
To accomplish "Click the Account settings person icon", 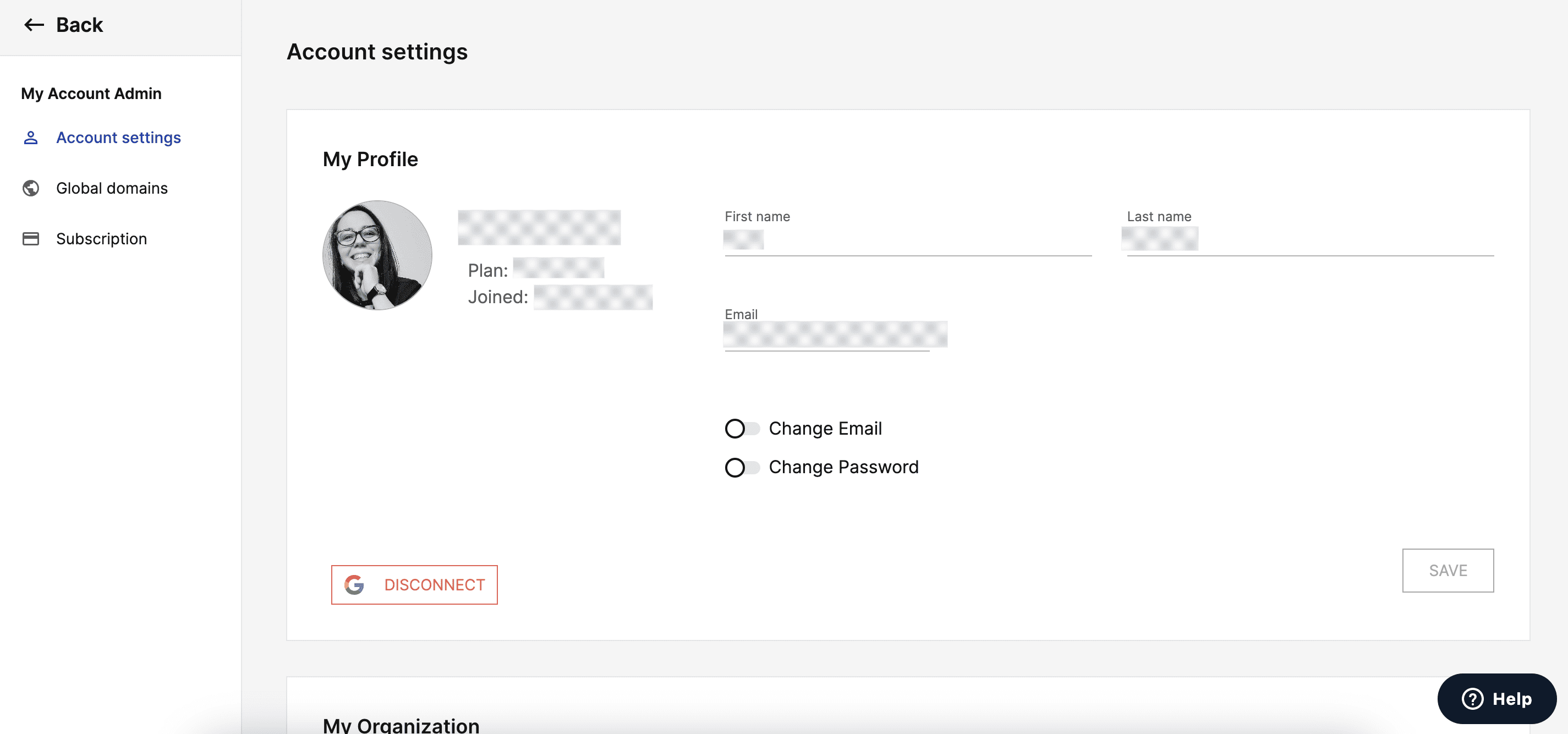I will (30, 138).
